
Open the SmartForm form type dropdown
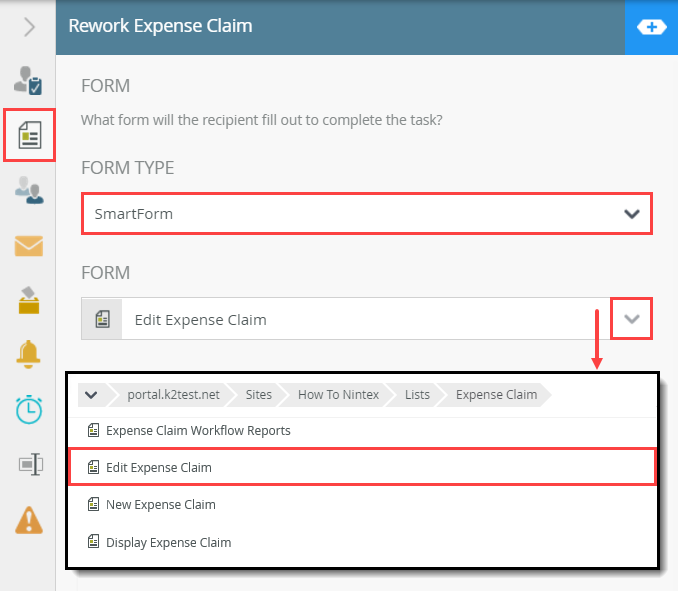point(366,214)
